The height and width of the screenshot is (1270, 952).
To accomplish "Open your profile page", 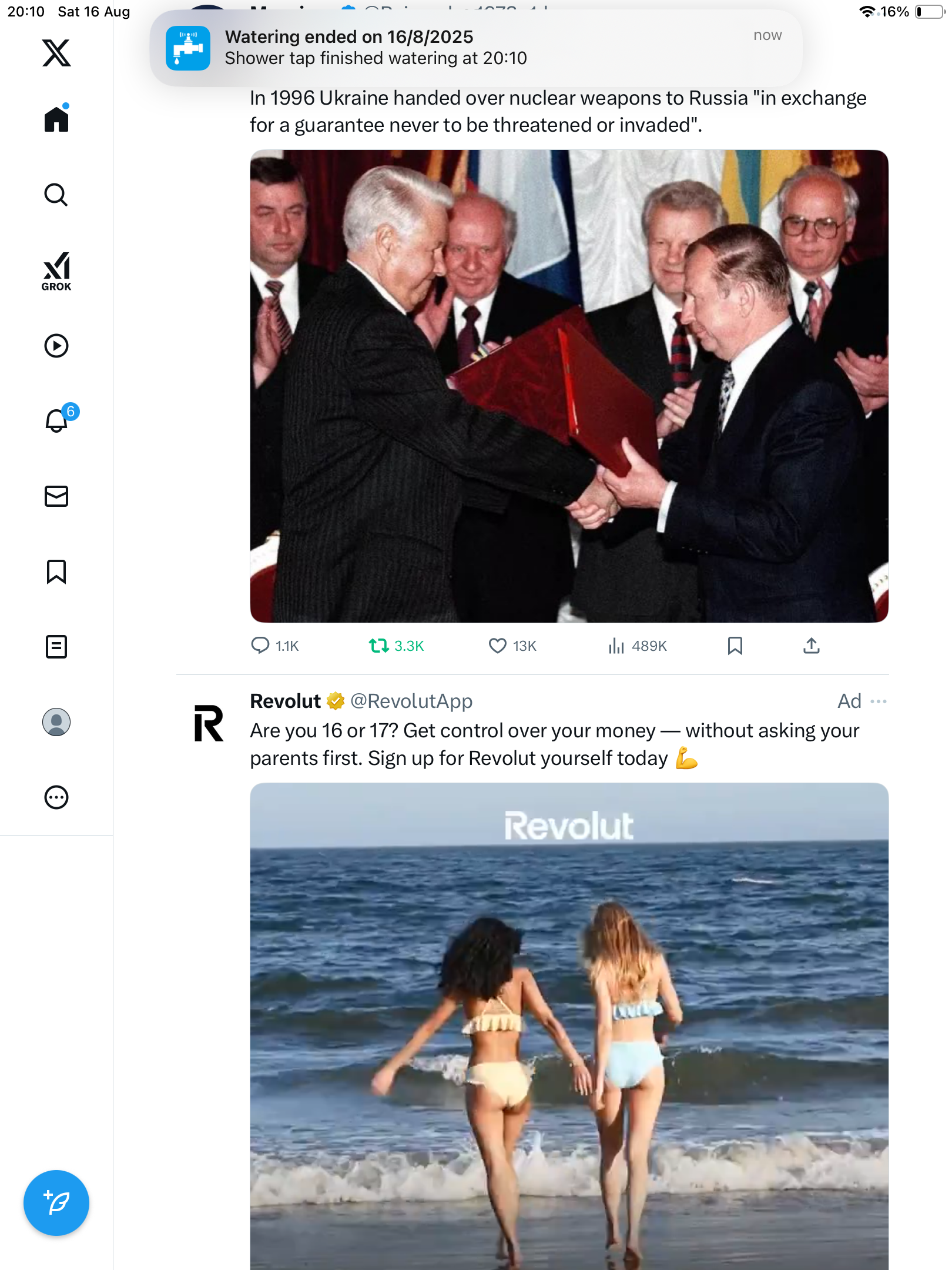I will (56, 722).
